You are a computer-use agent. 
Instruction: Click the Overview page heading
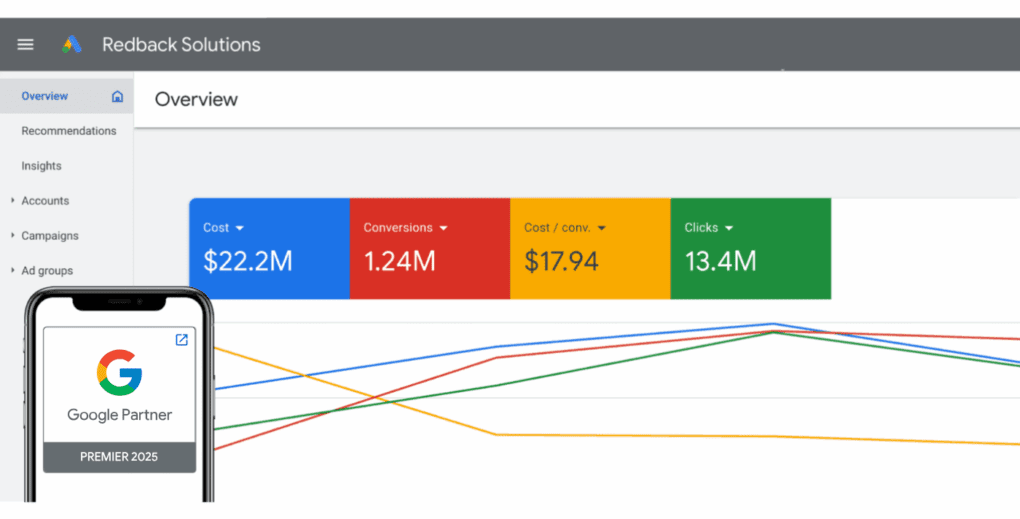pos(196,100)
